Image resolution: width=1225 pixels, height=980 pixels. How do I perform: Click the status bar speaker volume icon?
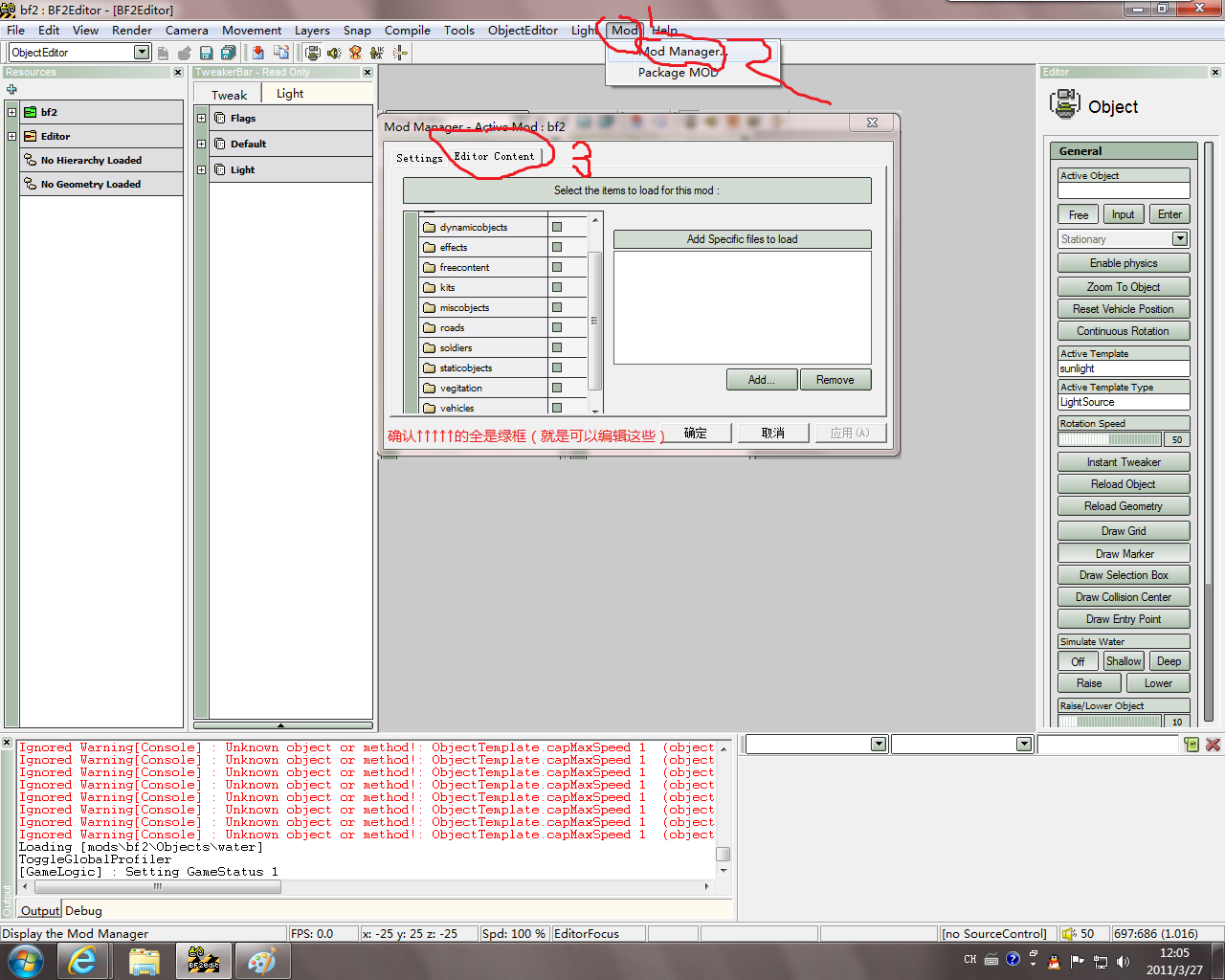coord(1069,933)
